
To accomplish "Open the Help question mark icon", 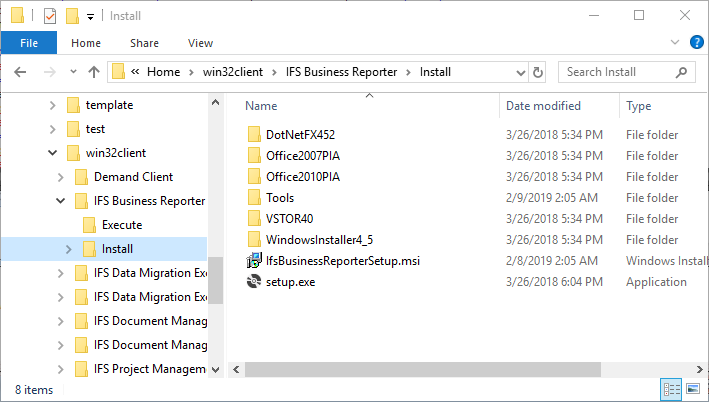I will point(697,43).
